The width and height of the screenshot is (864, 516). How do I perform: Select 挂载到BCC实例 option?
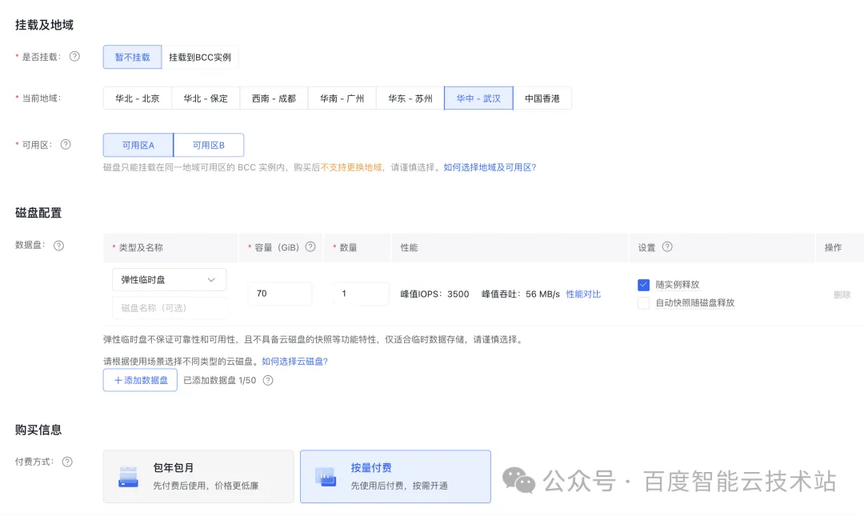[x=200, y=58]
